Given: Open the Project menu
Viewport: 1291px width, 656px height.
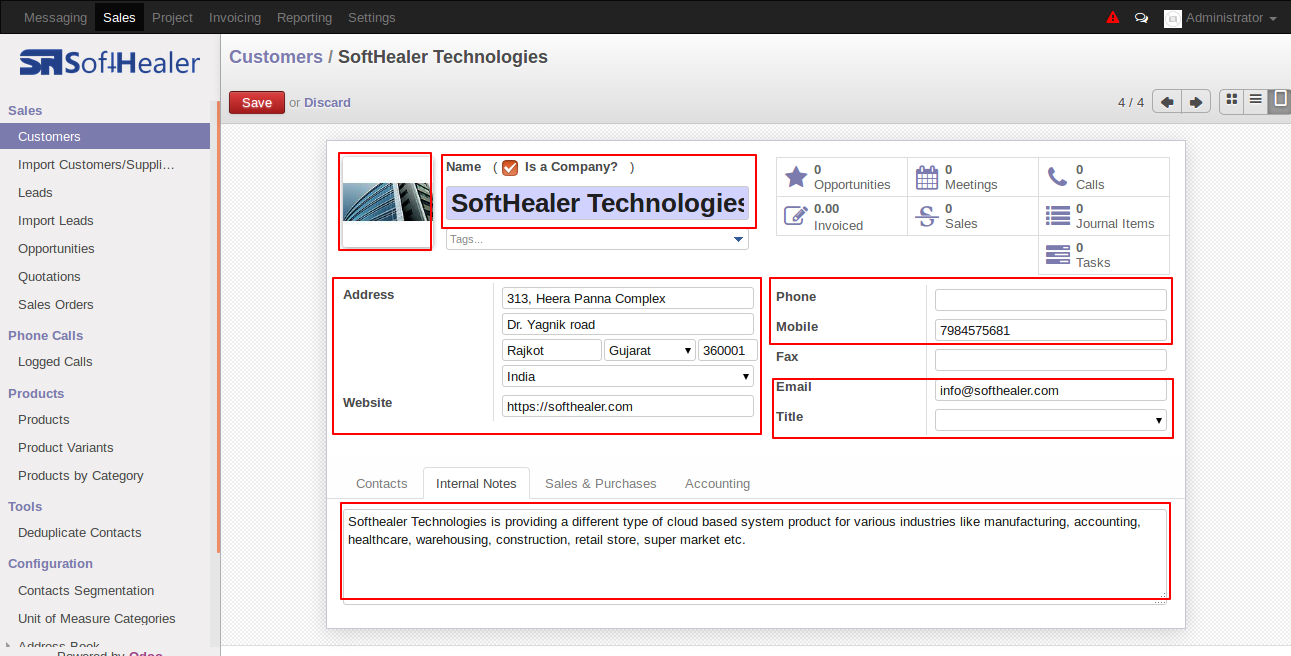Looking at the screenshot, I should [x=173, y=17].
